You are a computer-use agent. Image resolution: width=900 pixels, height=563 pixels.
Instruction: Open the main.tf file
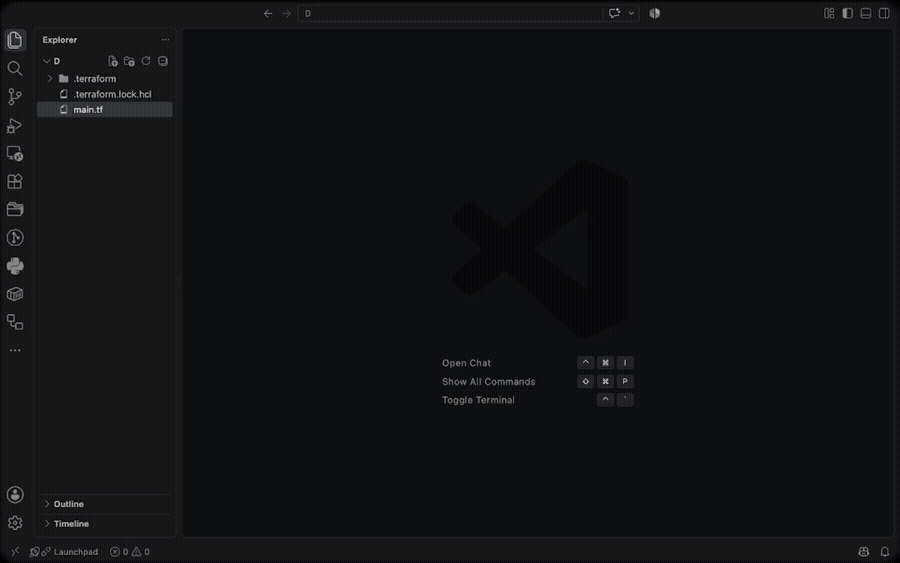tap(105, 110)
